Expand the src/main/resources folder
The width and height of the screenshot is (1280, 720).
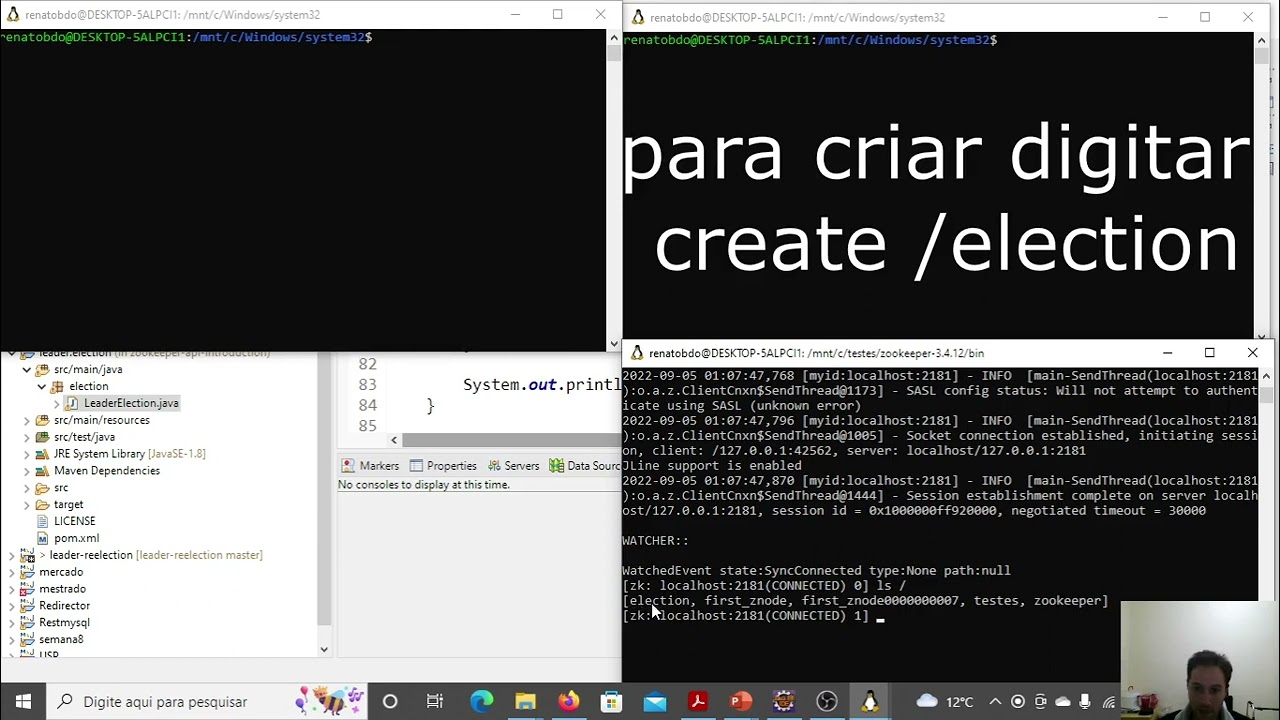[27, 420]
